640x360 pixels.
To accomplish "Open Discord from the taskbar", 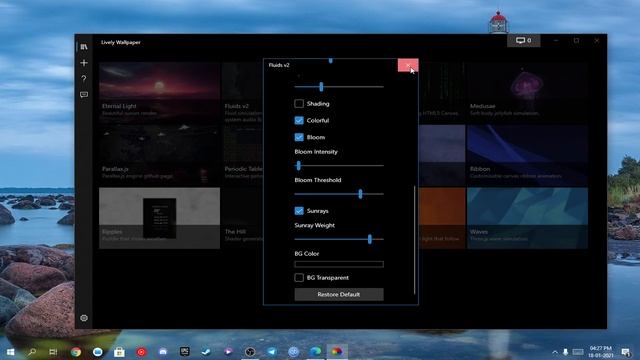I will [x=163, y=351].
